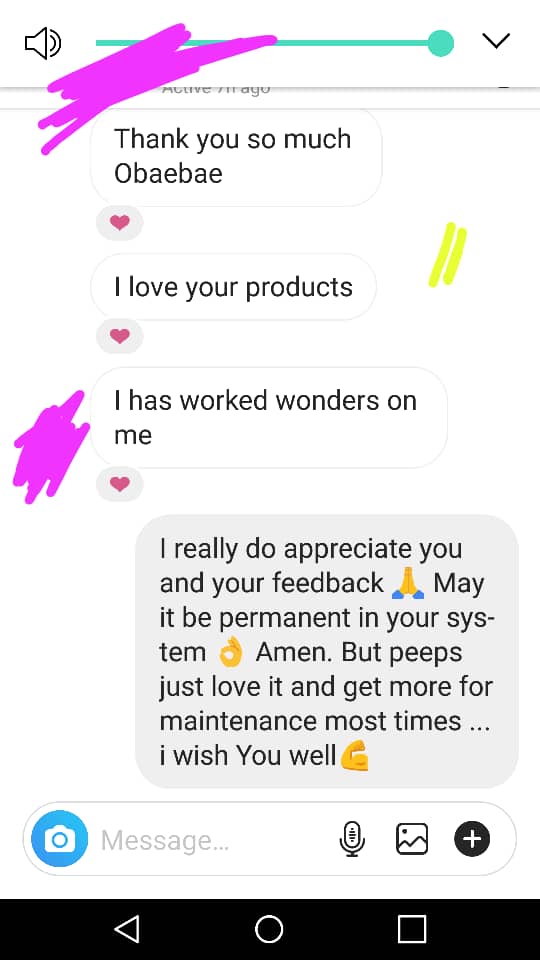
Task: Tap the "Active" status header text
Action: tap(216, 89)
